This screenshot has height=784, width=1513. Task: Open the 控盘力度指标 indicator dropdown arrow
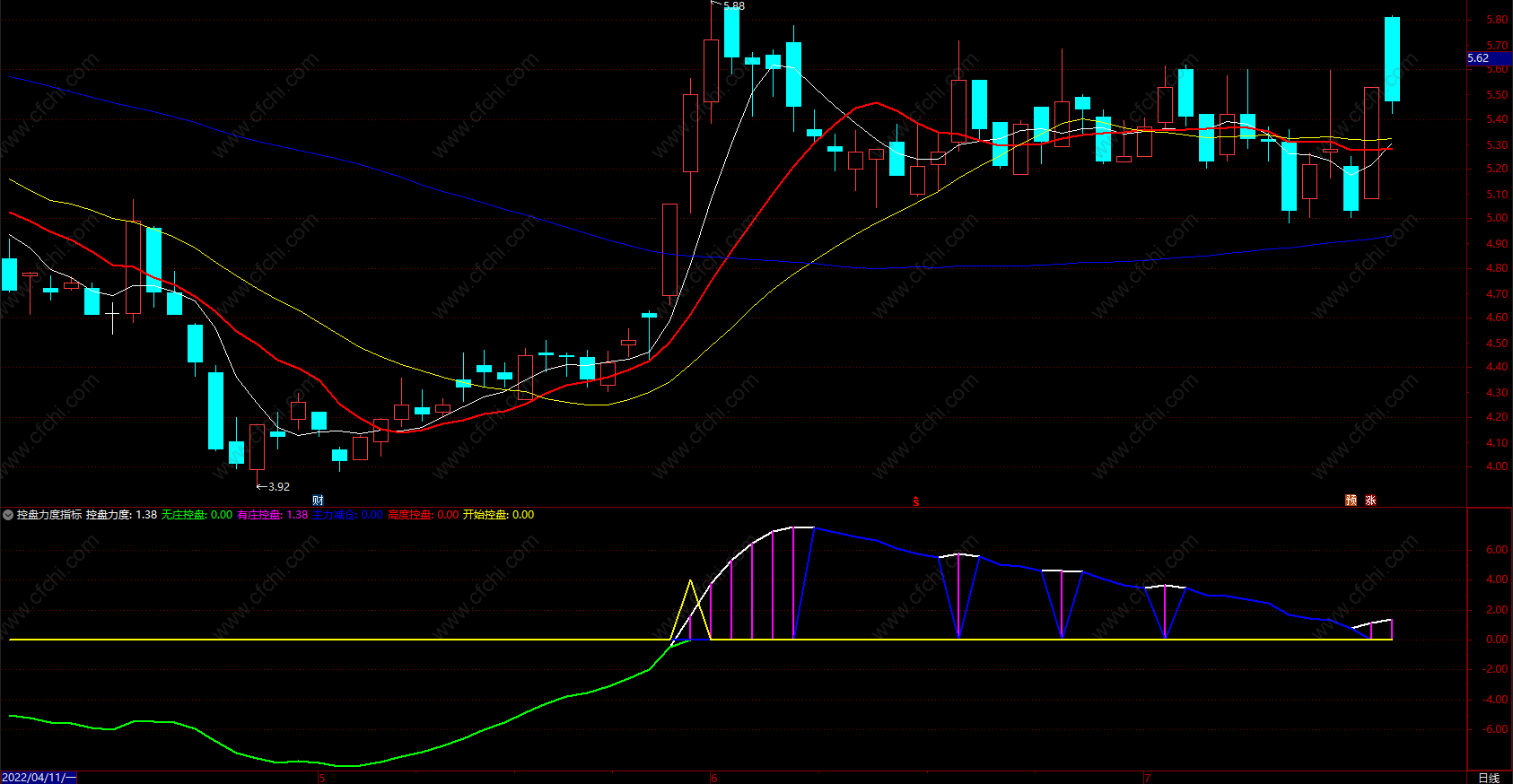pos(8,515)
